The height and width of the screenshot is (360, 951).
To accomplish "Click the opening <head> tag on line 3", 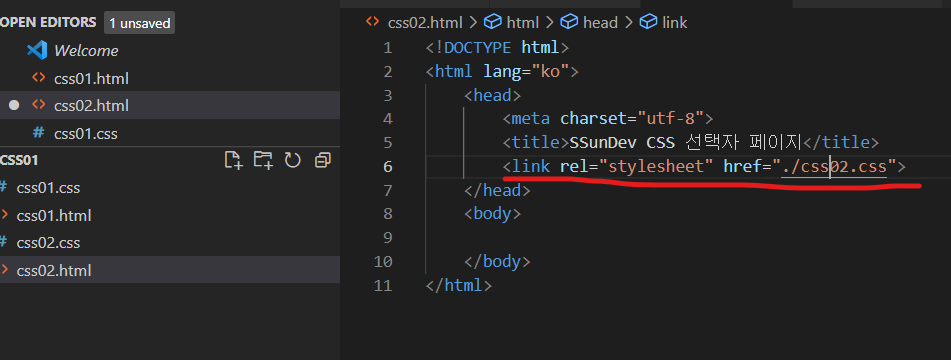I will (x=492, y=95).
